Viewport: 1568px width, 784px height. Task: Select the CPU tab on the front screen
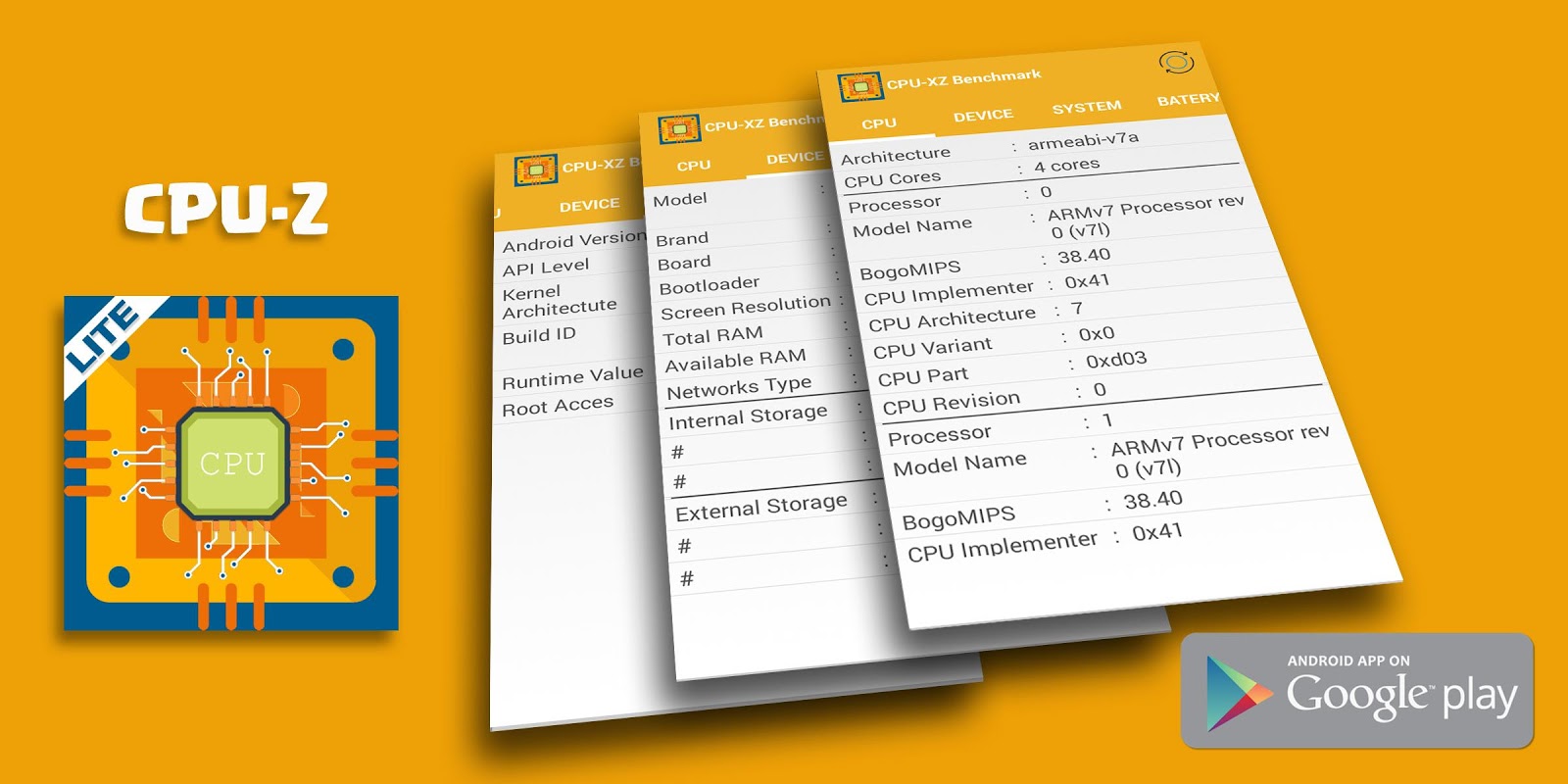(879, 123)
